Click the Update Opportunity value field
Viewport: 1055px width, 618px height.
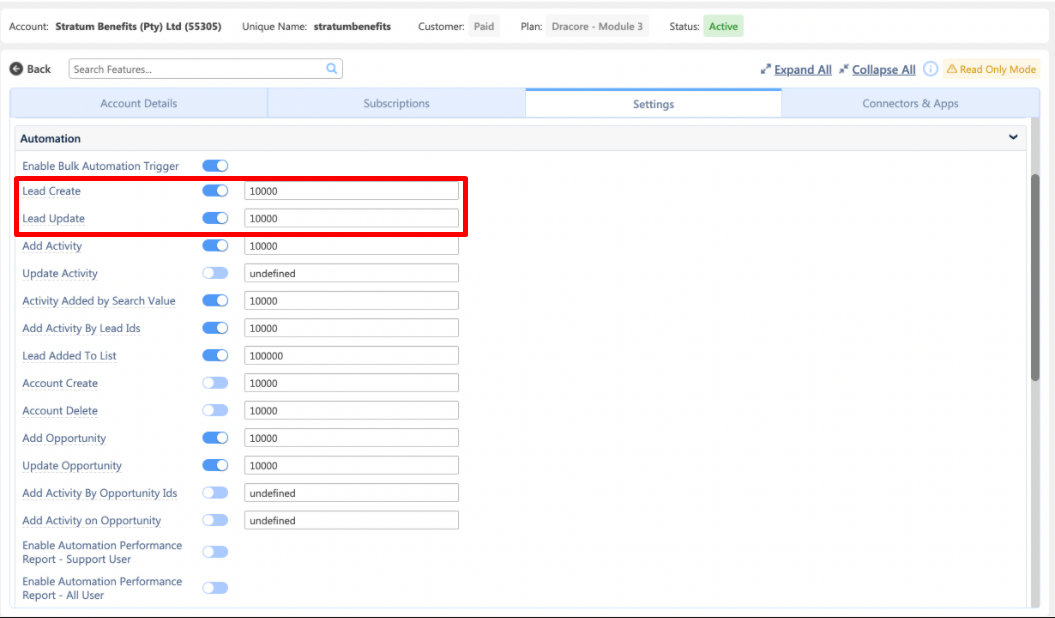351,465
